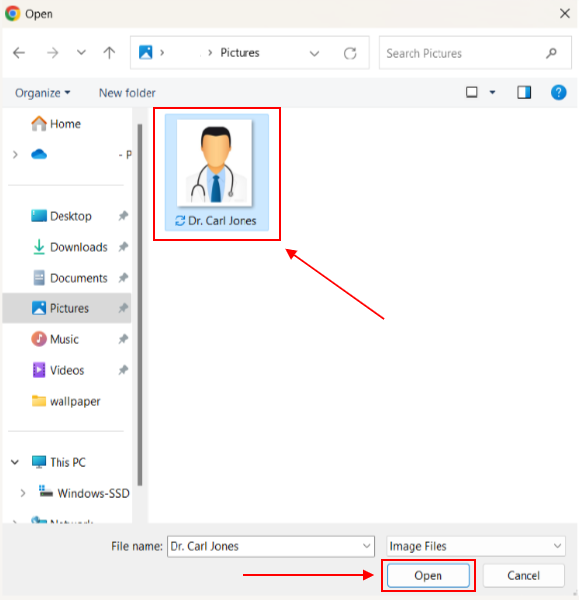Expand the recent locations dropdown
This screenshot has width=579, height=600.
tap(81, 52)
